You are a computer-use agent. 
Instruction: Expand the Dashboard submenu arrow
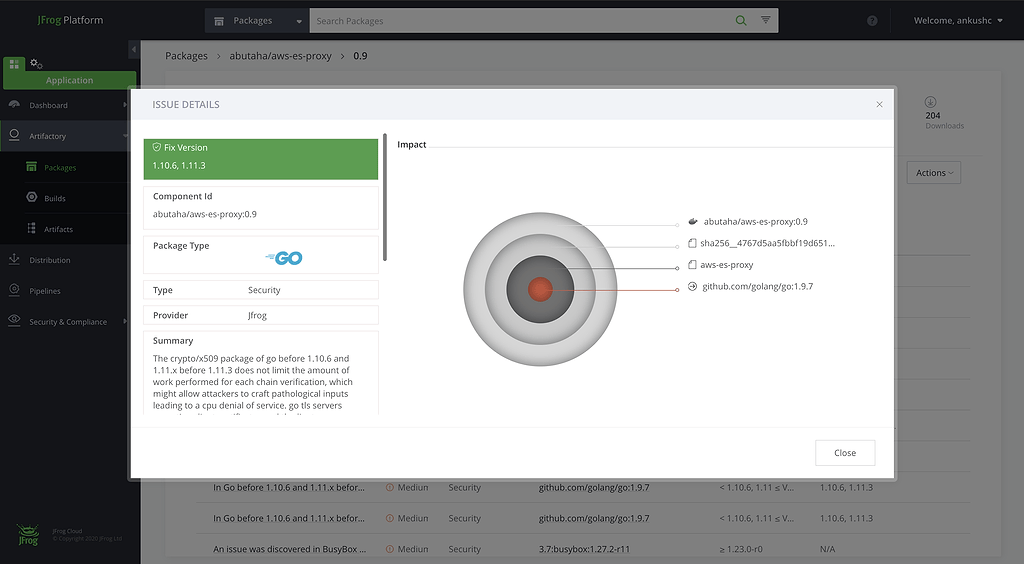125,105
